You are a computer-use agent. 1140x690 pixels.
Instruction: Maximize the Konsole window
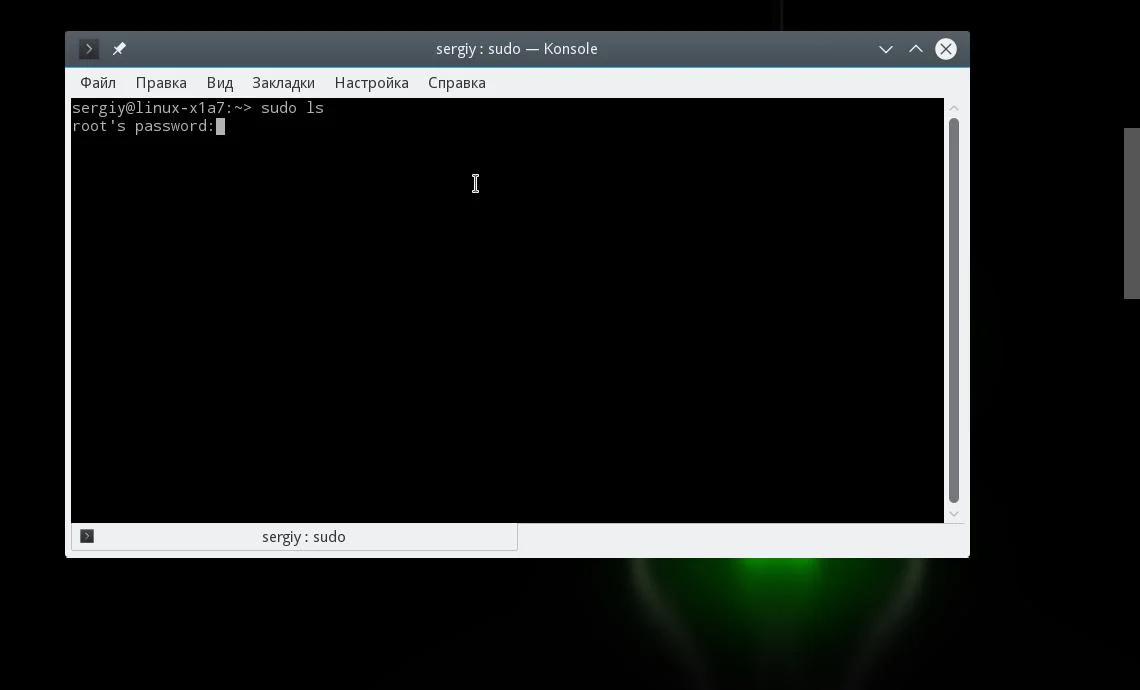tap(915, 49)
